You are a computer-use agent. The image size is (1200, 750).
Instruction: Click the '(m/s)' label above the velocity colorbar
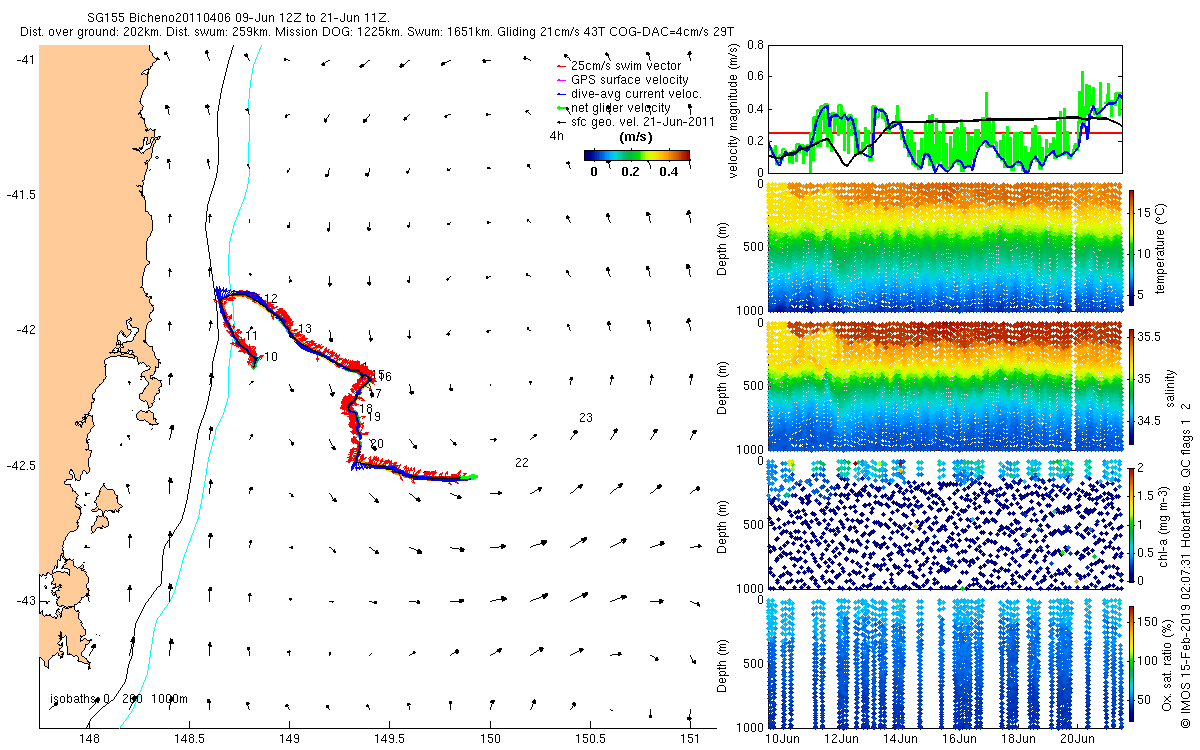pyautogui.click(x=637, y=136)
